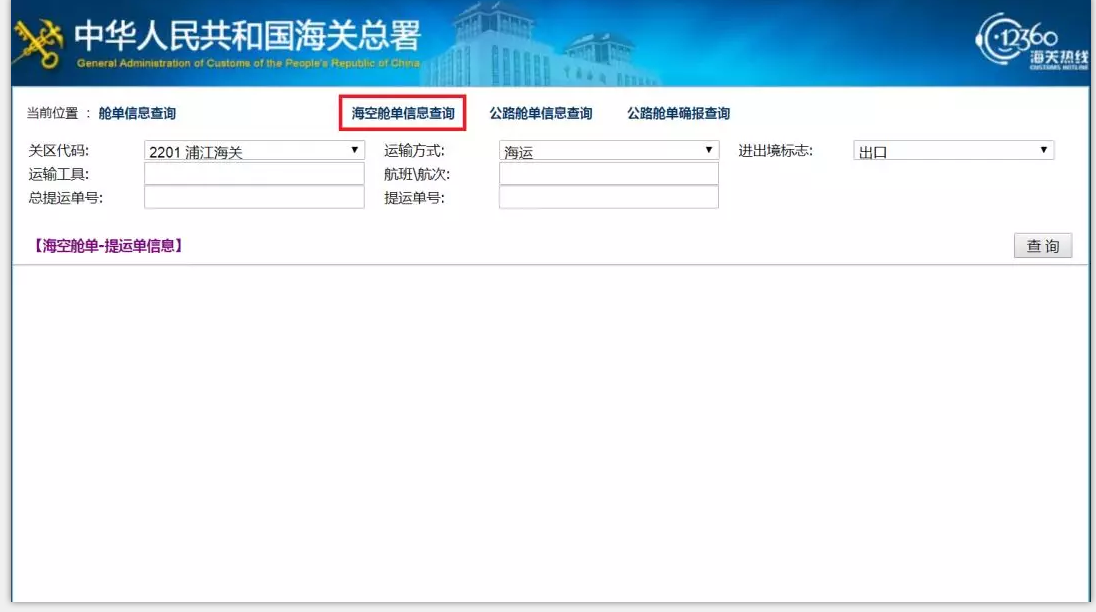Expand the 进出境标志 dropdown showing 出口
The image size is (1096, 612).
click(953, 151)
